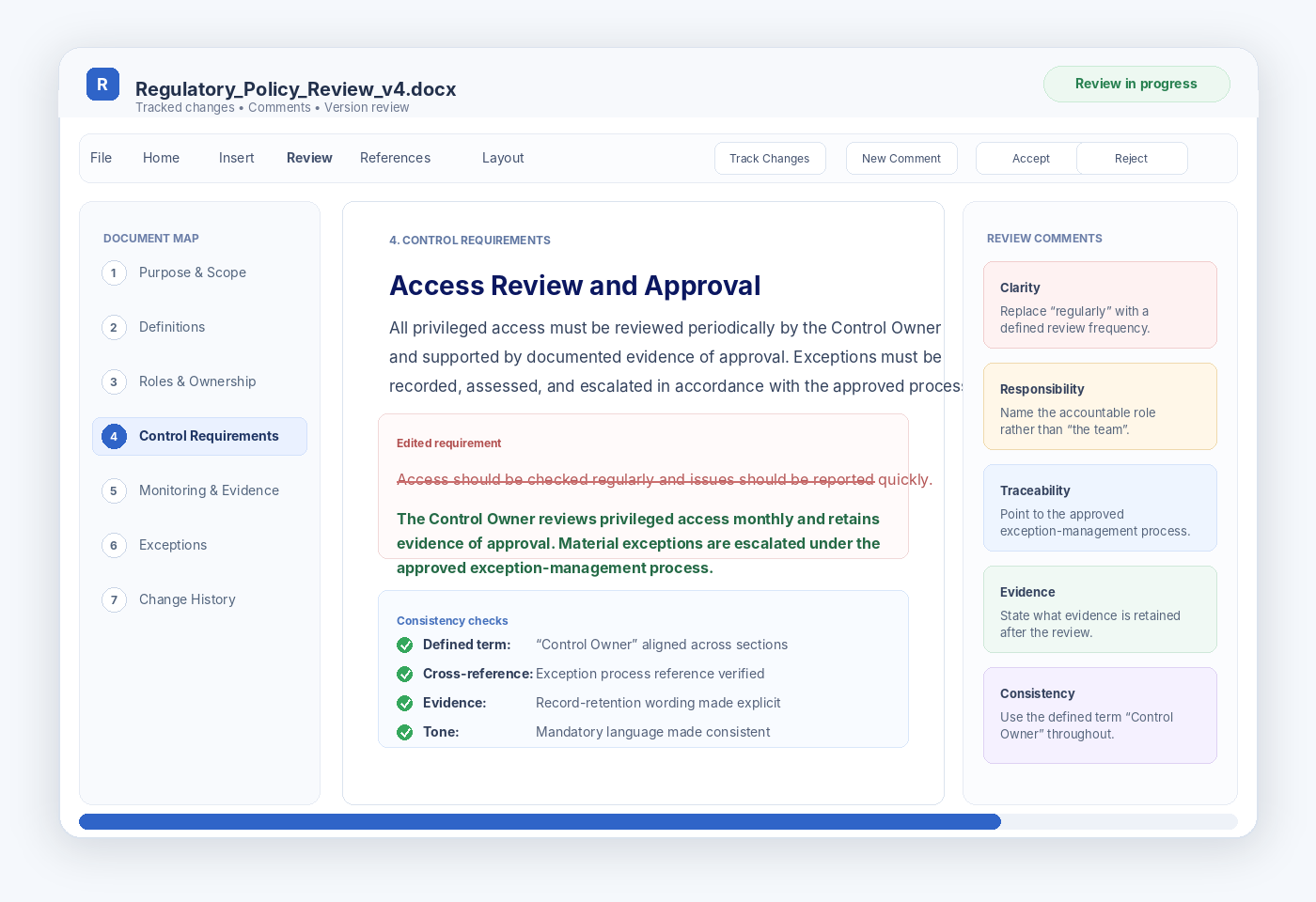Click the Review in progress status badge
The width and height of the screenshot is (1316, 902).
pos(1136,84)
